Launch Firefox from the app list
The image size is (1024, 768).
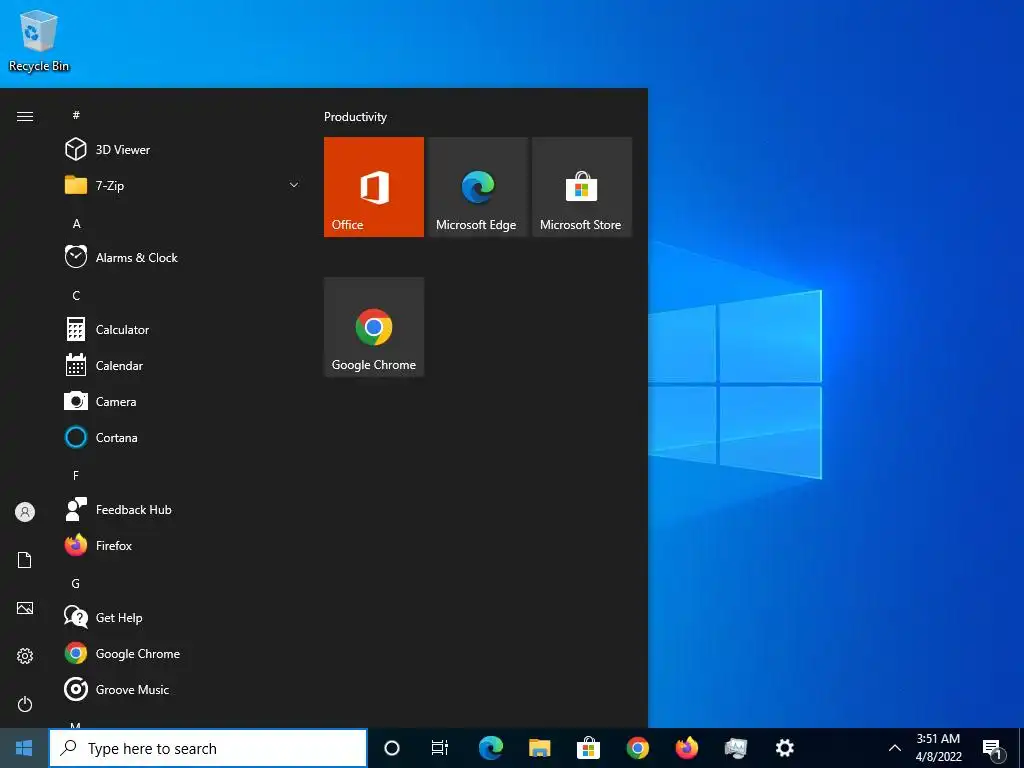point(183,545)
